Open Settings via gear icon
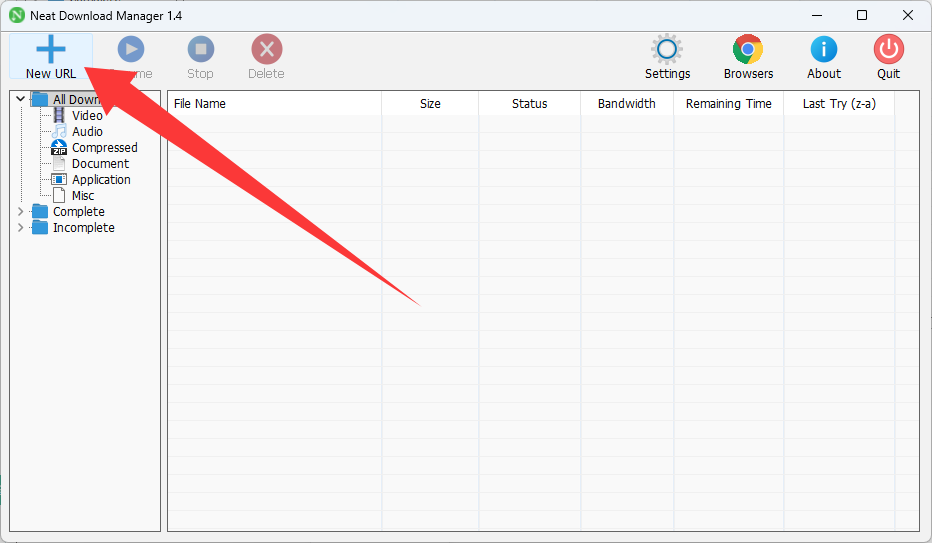Viewport: 932px width, 543px height. click(667, 49)
